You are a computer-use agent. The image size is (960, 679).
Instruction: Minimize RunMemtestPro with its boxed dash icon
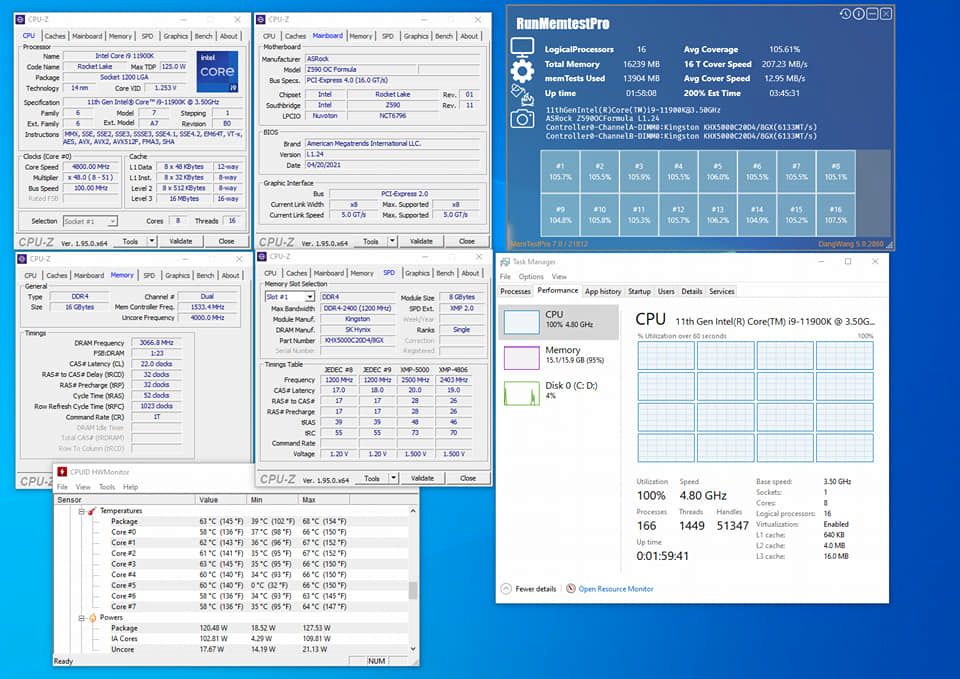click(x=872, y=13)
